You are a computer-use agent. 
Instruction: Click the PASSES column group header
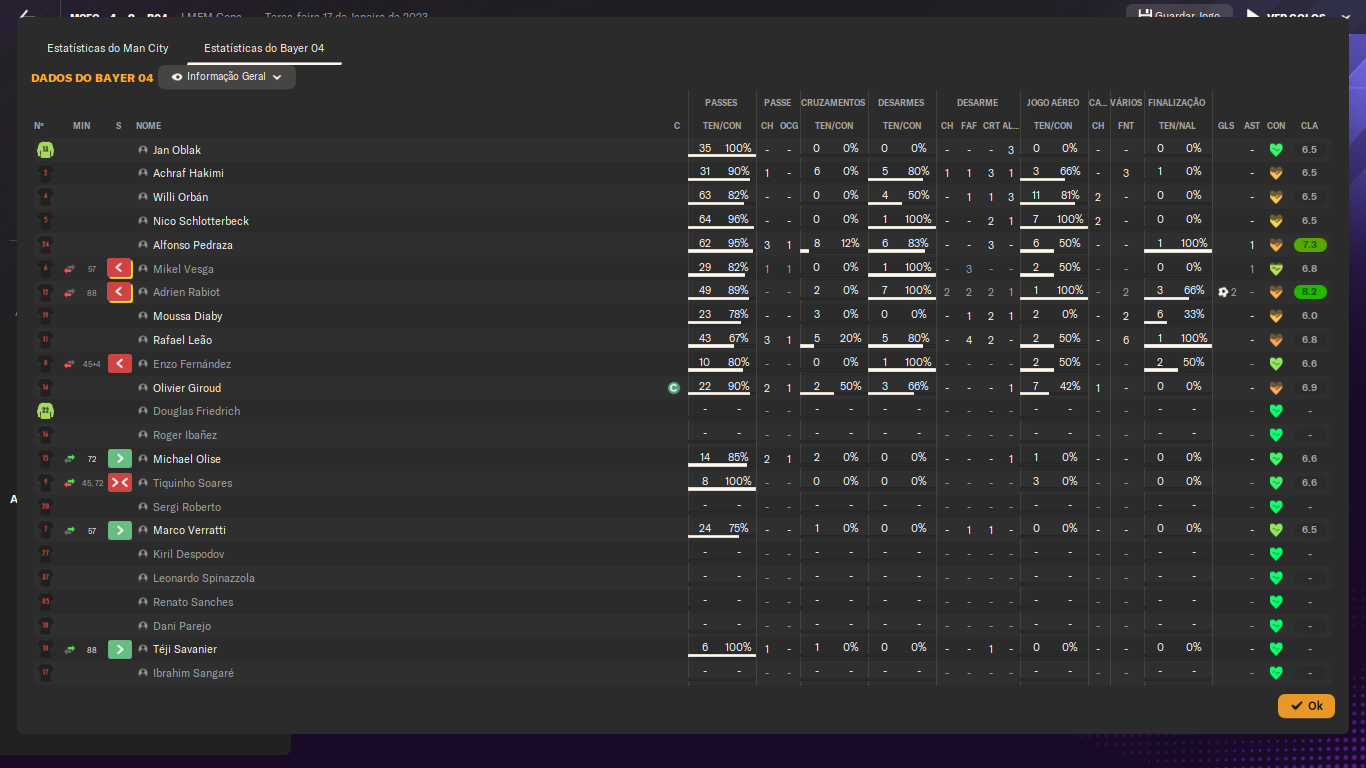click(x=721, y=103)
